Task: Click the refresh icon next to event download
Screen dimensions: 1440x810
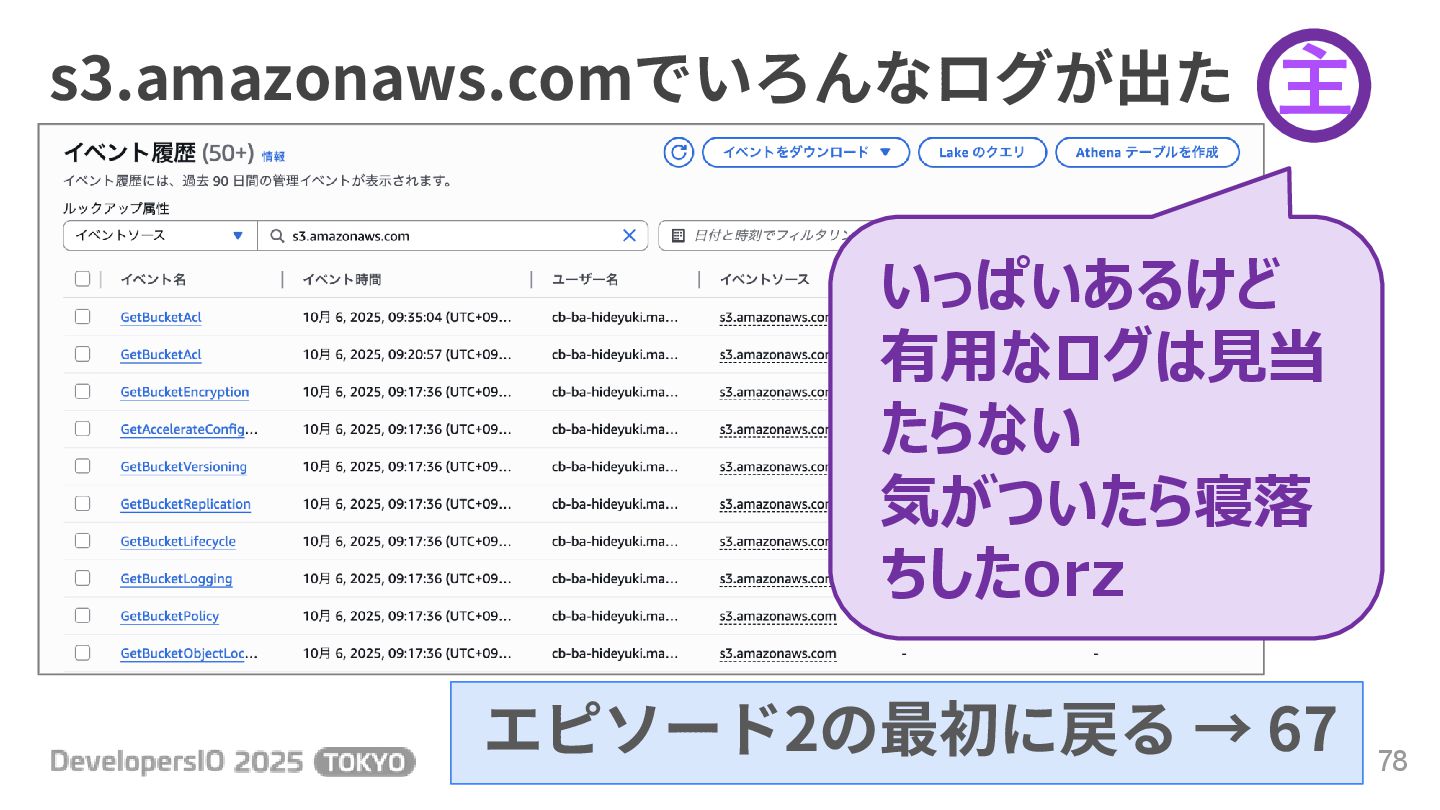Action: pyautogui.click(x=679, y=153)
